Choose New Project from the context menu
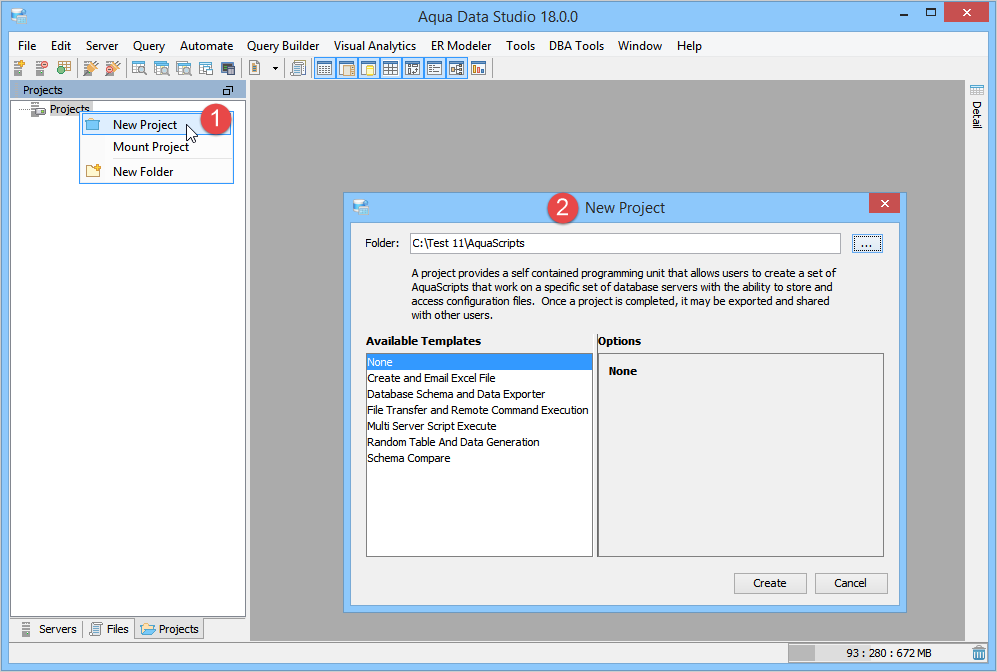The image size is (997, 672). coord(156,125)
